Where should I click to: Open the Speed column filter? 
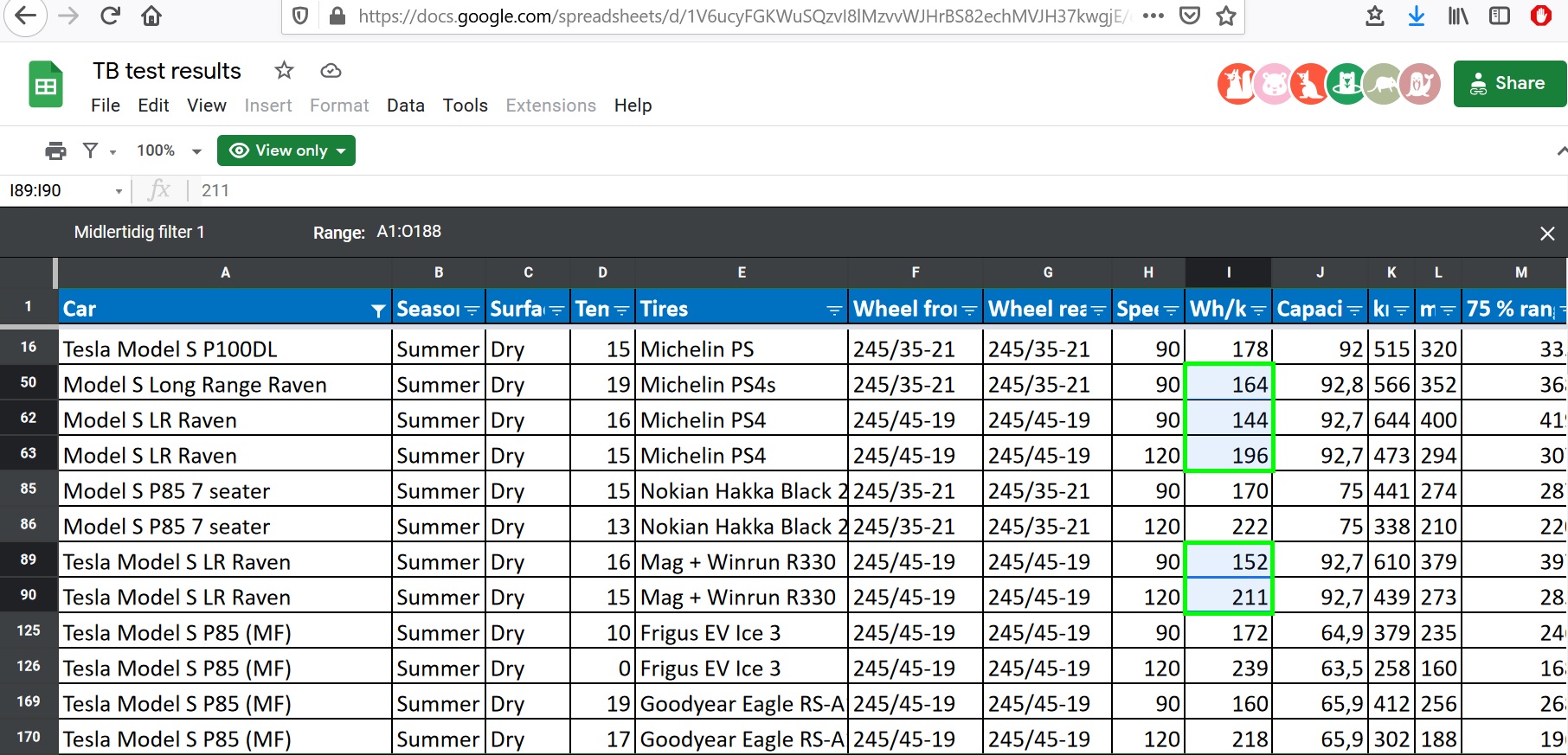(1171, 310)
